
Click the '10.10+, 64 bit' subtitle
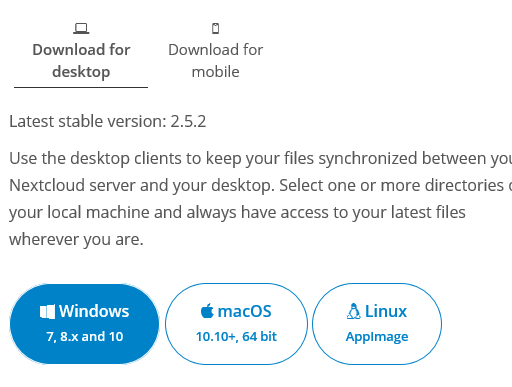[236, 337]
